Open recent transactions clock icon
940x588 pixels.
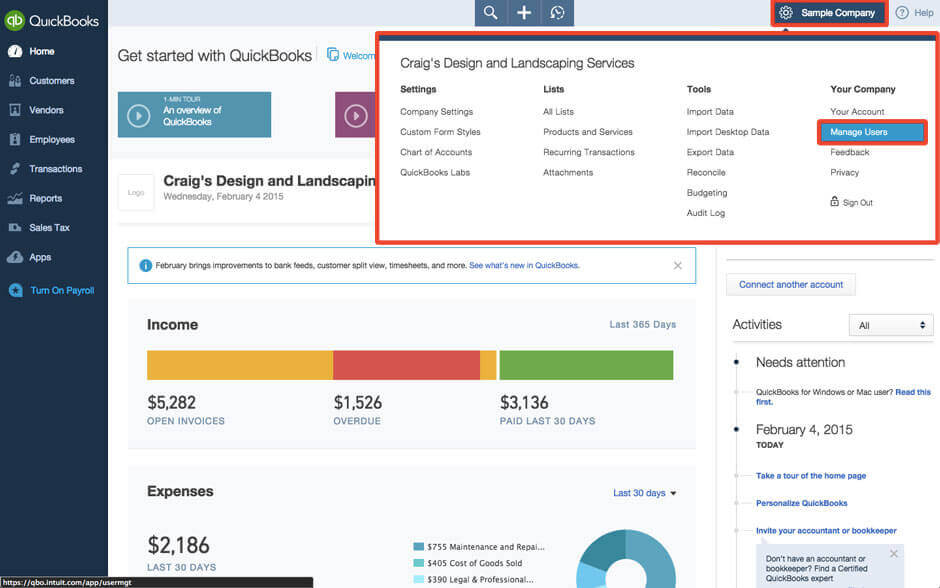tap(557, 13)
